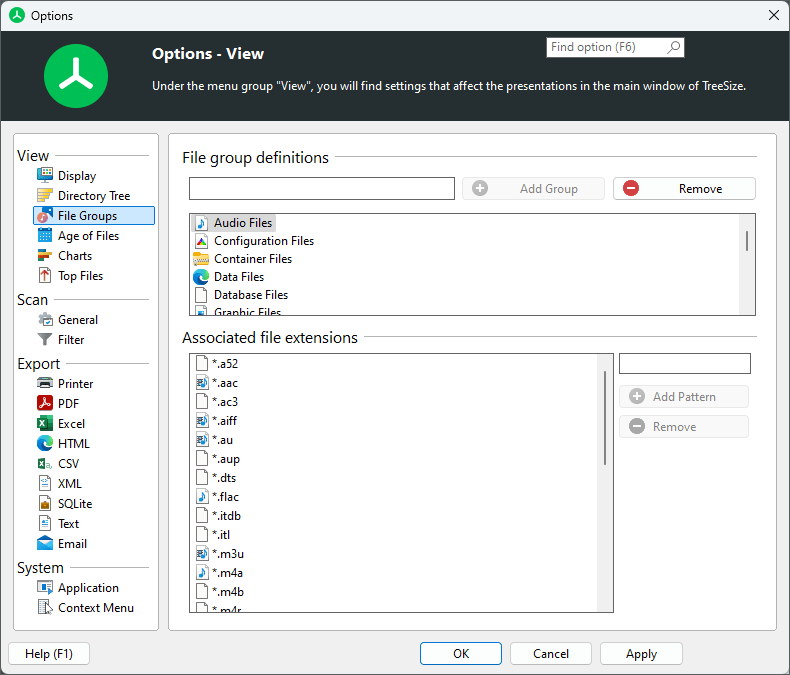790x675 pixels.
Task: Select the *.flac extension entry
Action: 225,497
